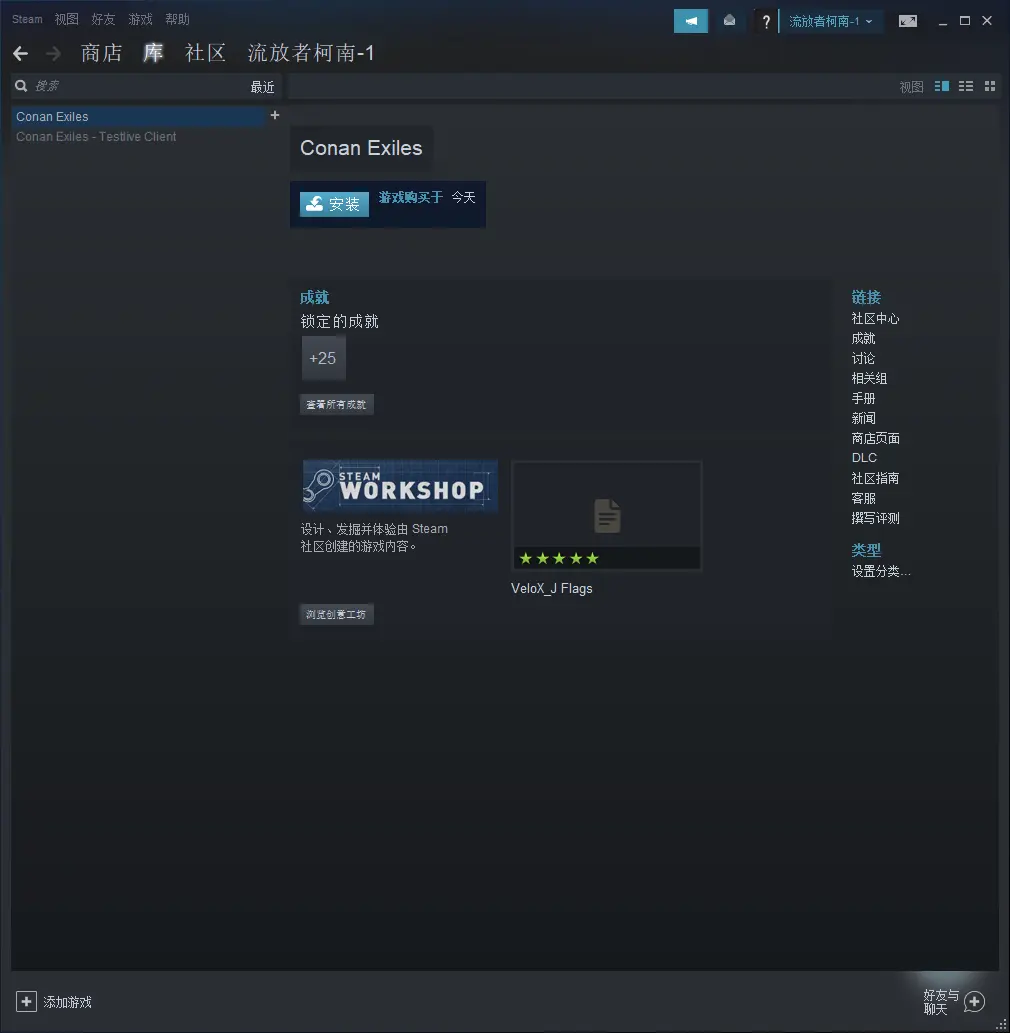Click 添加游戏 at bottom left
Viewport: 1010px width, 1033px height.
[x=67, y=1002]
